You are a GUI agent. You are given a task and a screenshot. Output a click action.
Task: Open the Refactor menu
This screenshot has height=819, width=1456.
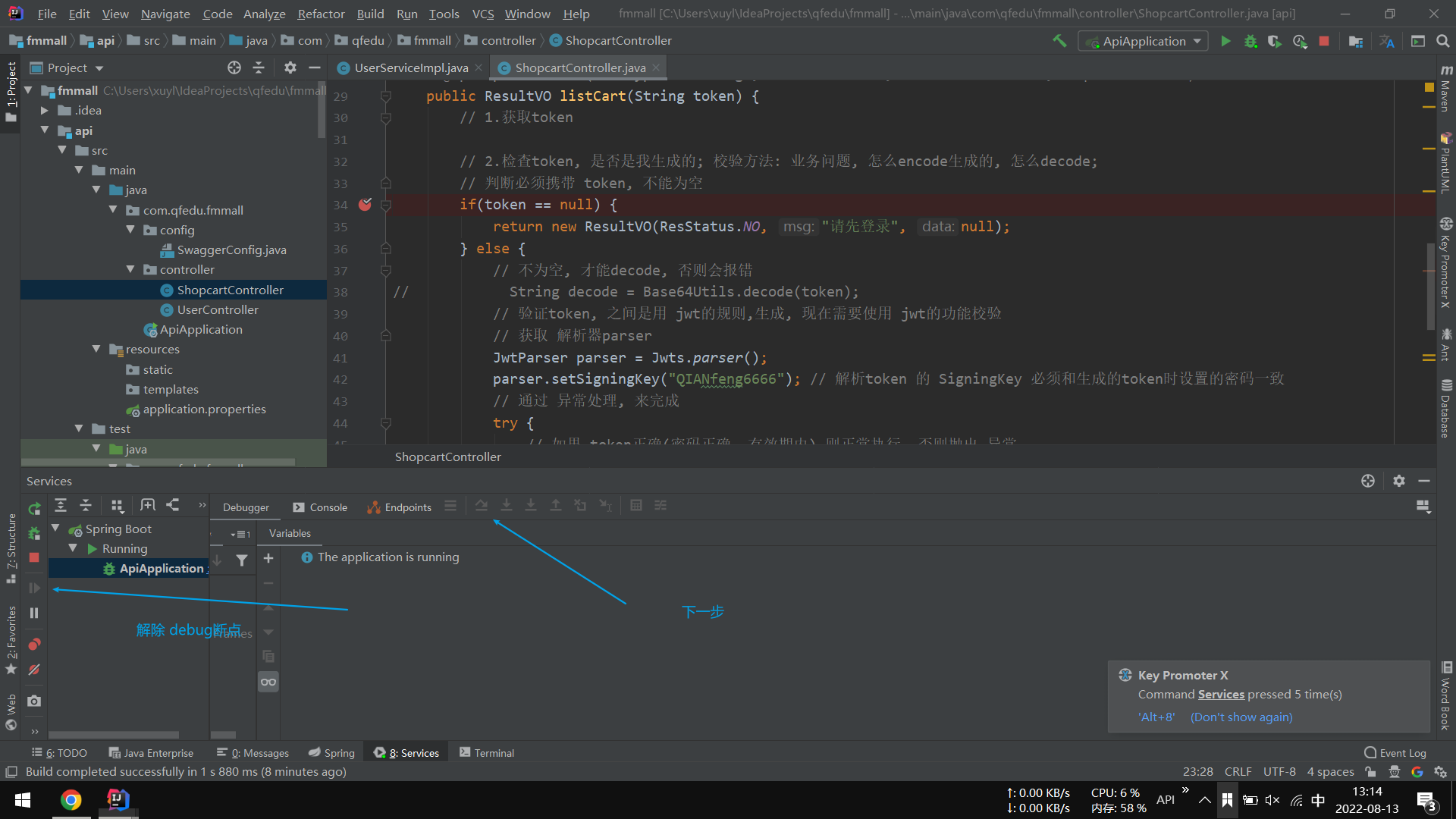(x=321, y=14)
